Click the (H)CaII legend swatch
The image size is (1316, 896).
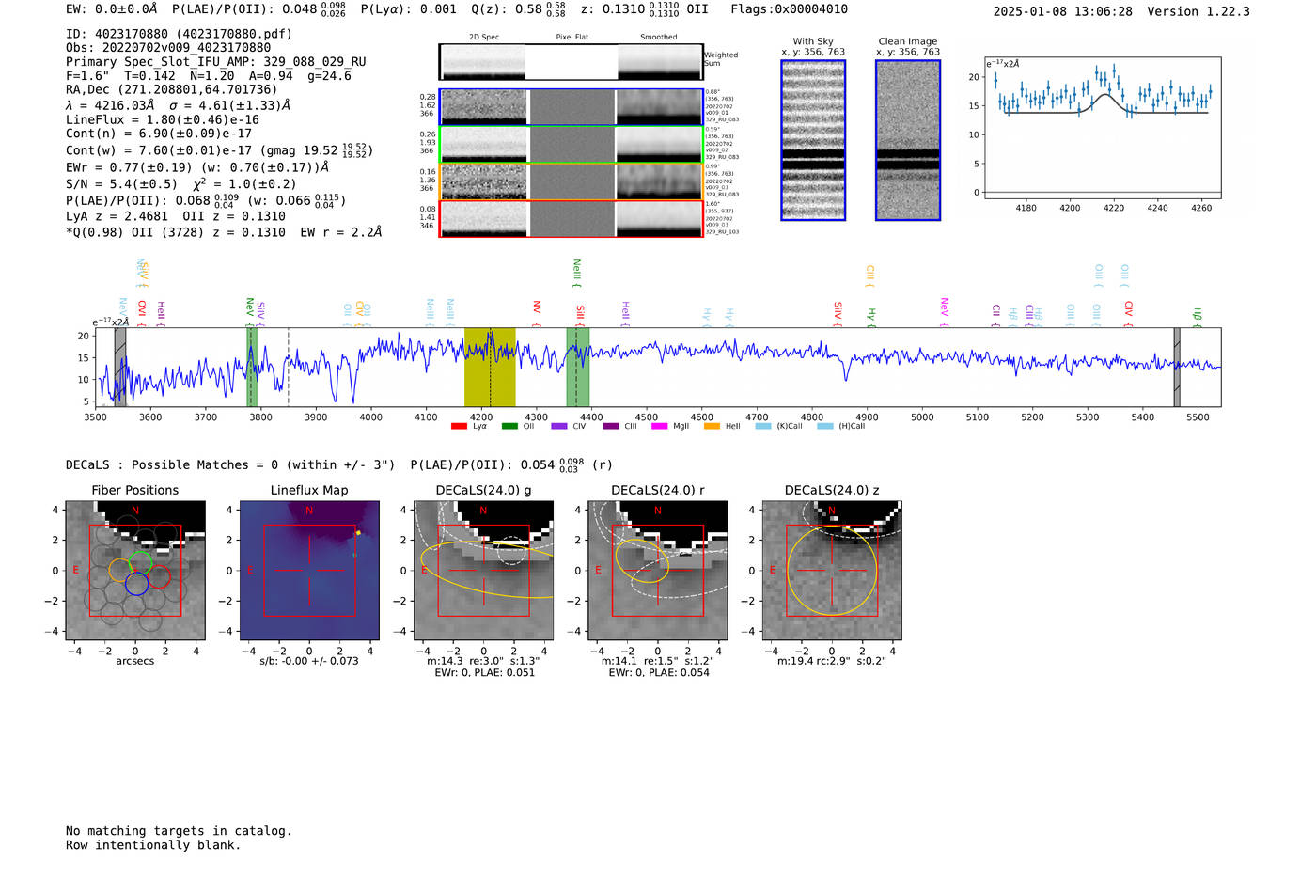[x=825, y=426]
